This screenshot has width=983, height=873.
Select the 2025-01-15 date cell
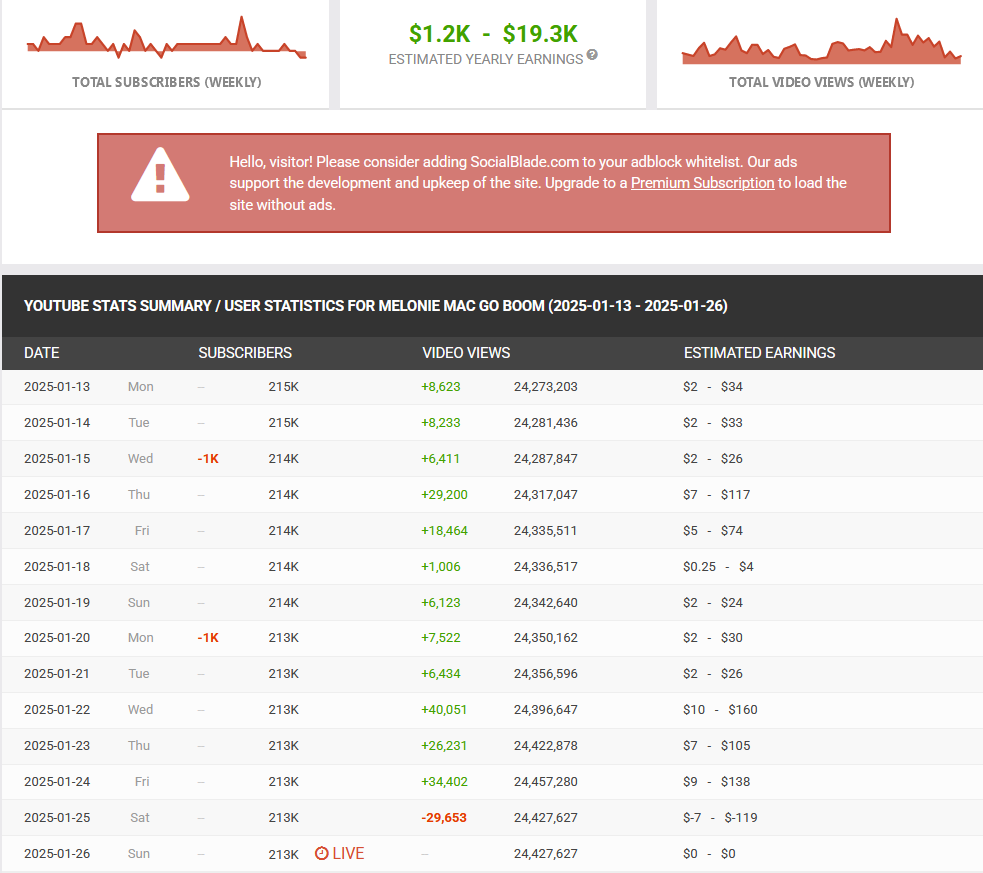57,459
